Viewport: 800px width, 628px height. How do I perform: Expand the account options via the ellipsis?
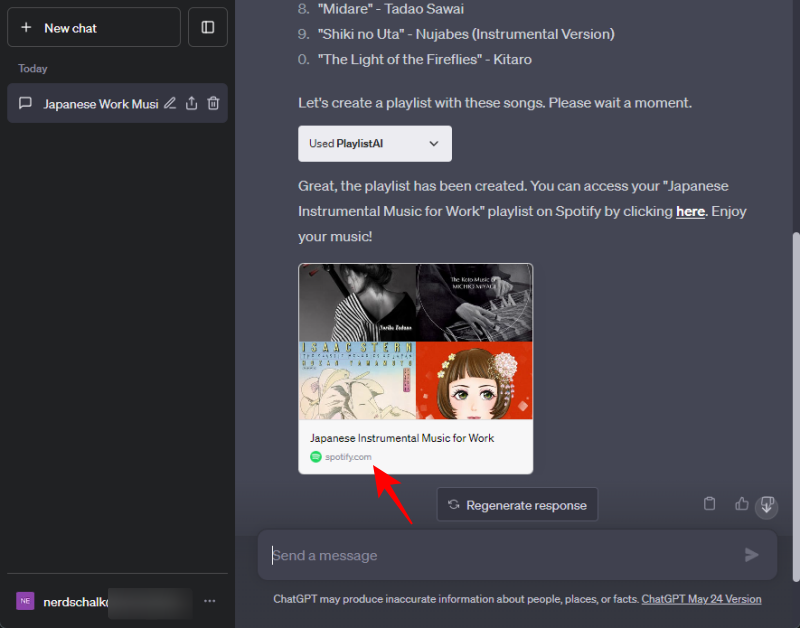point(210,601)
